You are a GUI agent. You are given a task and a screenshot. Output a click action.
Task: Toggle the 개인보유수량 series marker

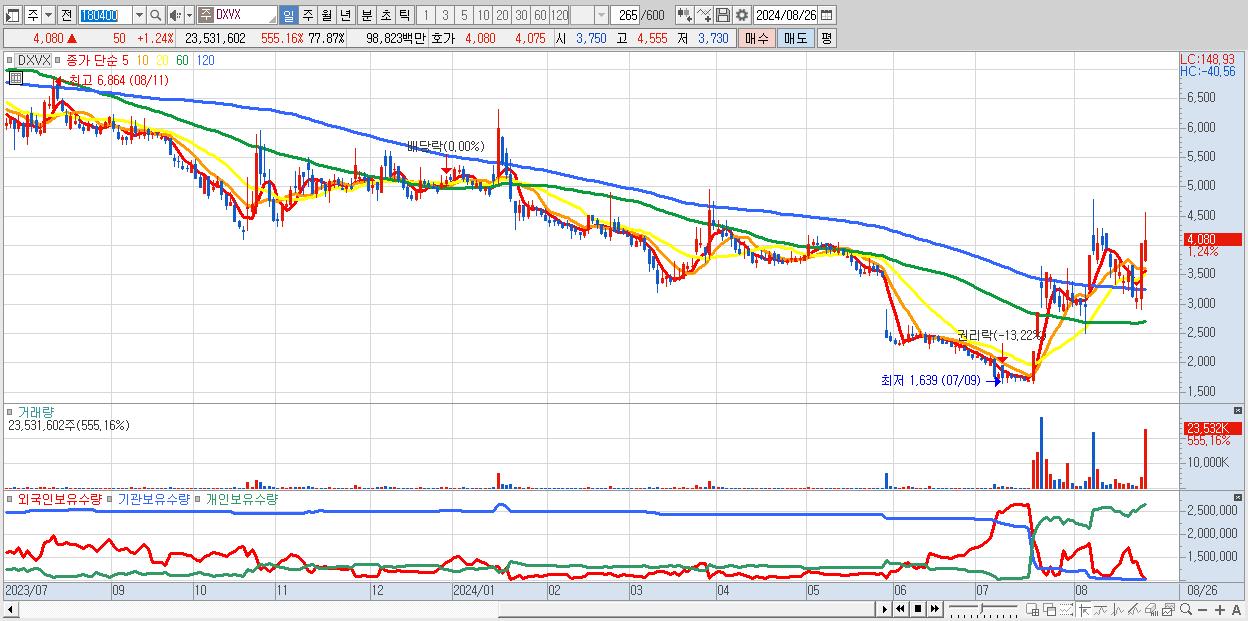tap(199, 498)
